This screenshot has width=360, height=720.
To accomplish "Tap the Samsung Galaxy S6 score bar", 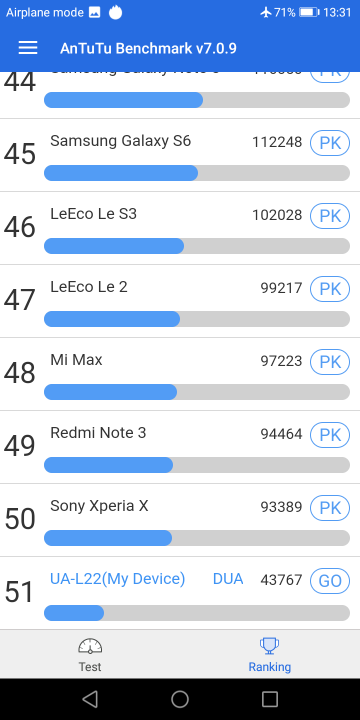I will [197, 173].
